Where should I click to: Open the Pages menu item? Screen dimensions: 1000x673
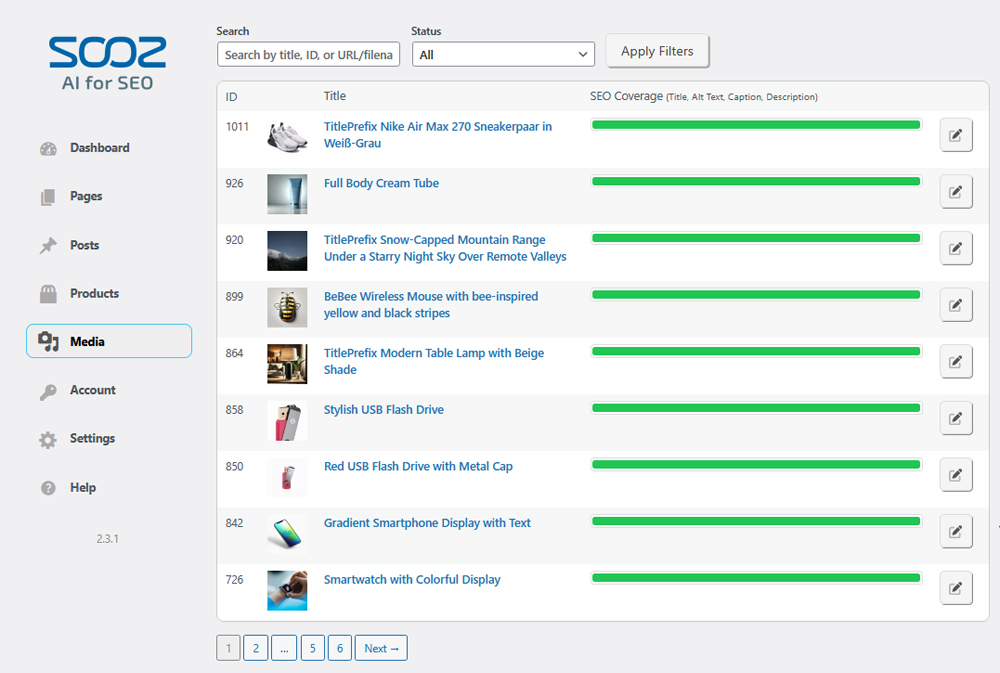coord(86,197)
